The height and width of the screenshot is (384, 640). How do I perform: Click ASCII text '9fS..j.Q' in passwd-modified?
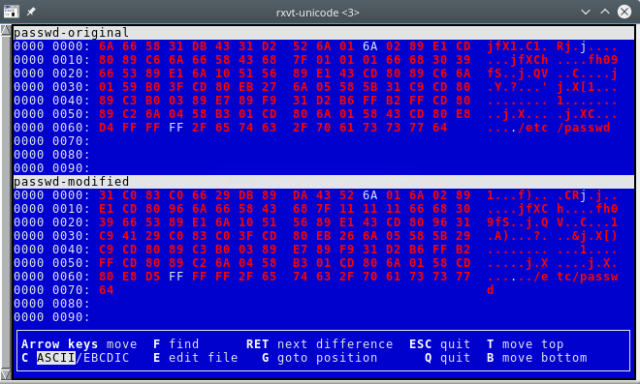(517, 222)
